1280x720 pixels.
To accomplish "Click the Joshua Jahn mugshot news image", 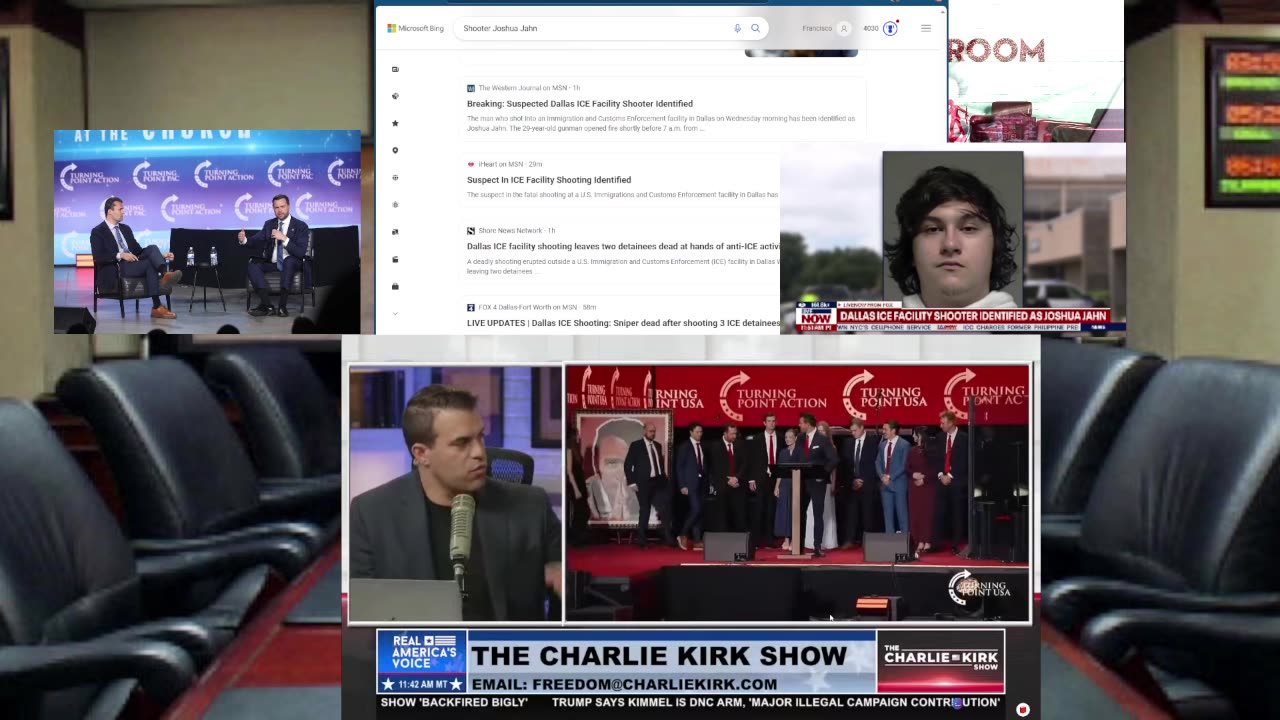I will [x=953, y=228].
